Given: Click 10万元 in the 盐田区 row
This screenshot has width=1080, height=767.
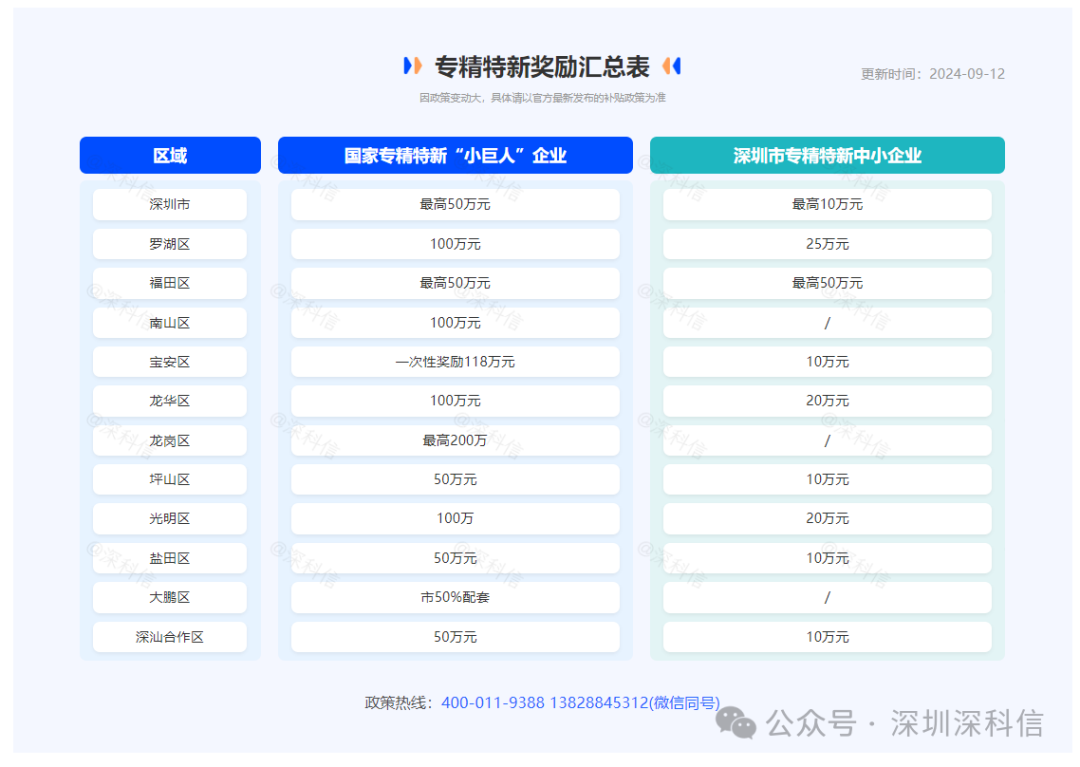Looking at the screenshot, I should click(827, 558).
